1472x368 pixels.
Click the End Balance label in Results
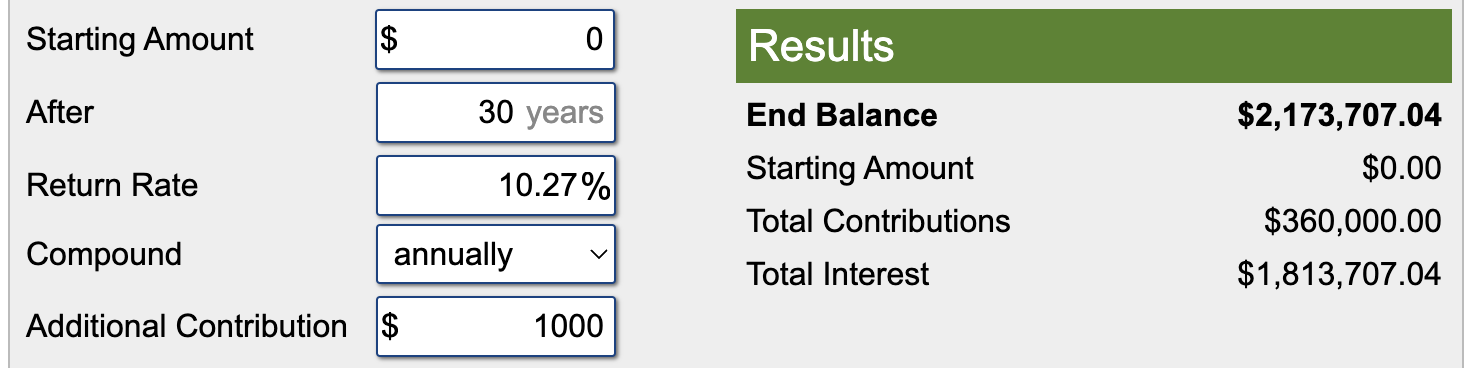(x=842, y=115)
